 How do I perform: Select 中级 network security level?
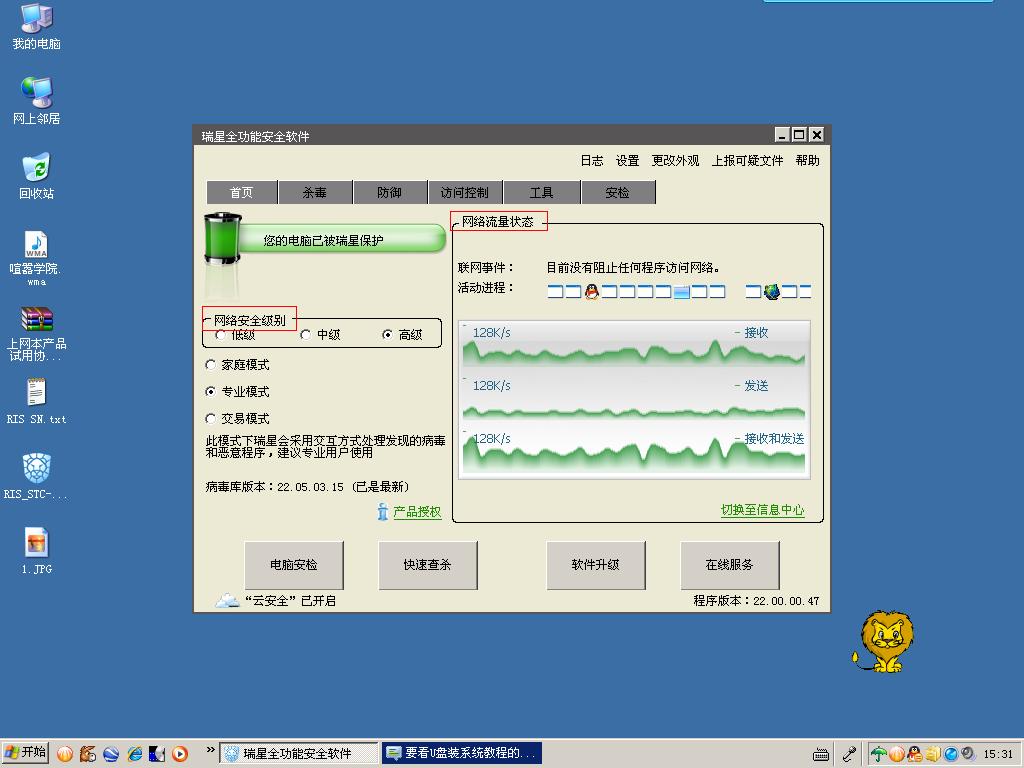320,335
